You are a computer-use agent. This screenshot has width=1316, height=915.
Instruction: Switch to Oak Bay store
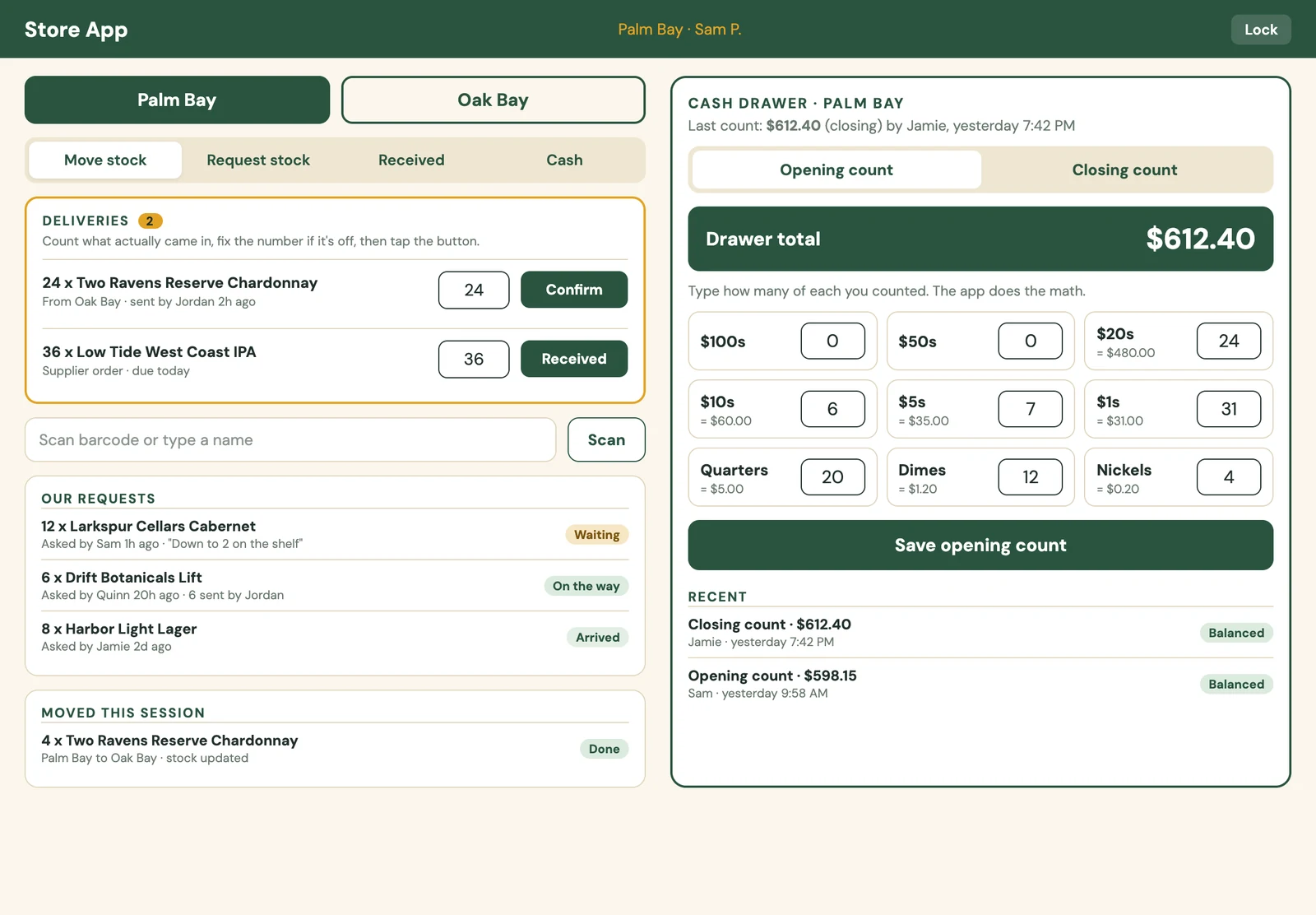pos(493,100)
